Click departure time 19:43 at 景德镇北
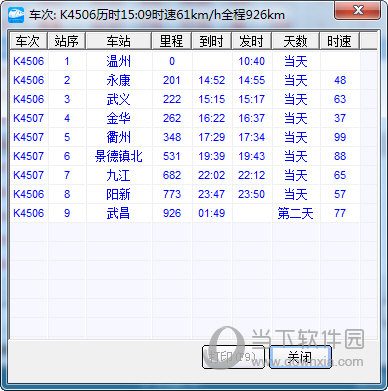The image size is (388, 391). (252, 156)
